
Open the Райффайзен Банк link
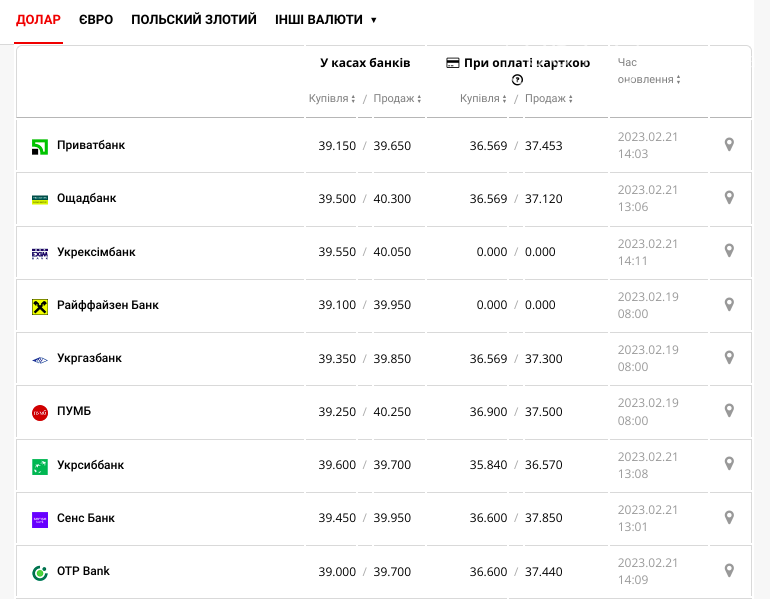pyautogui.click(x=108, y=305)
